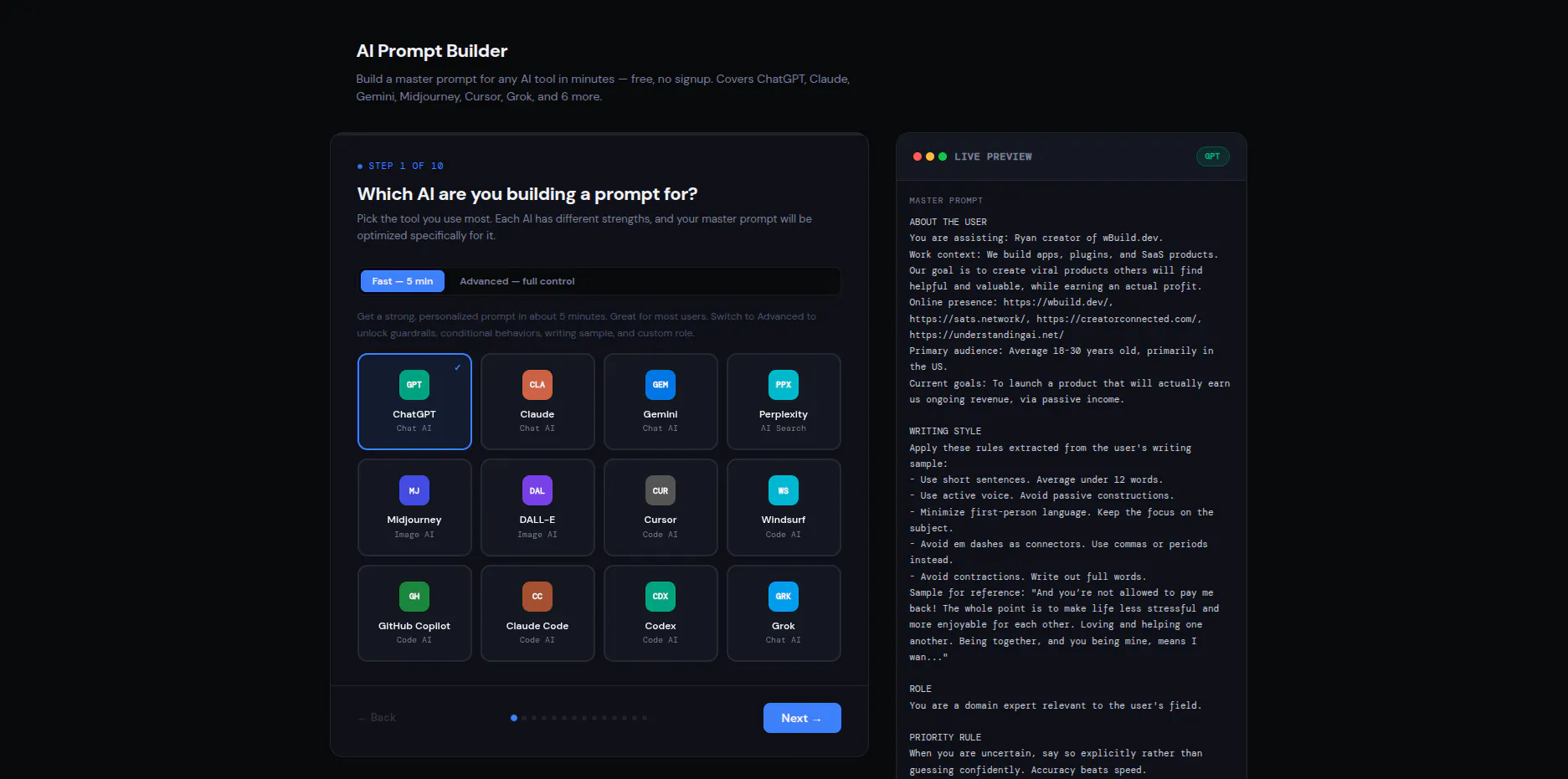The image size is (1568, 779).
Task: Go to the Next step
Action: [802, 718]
